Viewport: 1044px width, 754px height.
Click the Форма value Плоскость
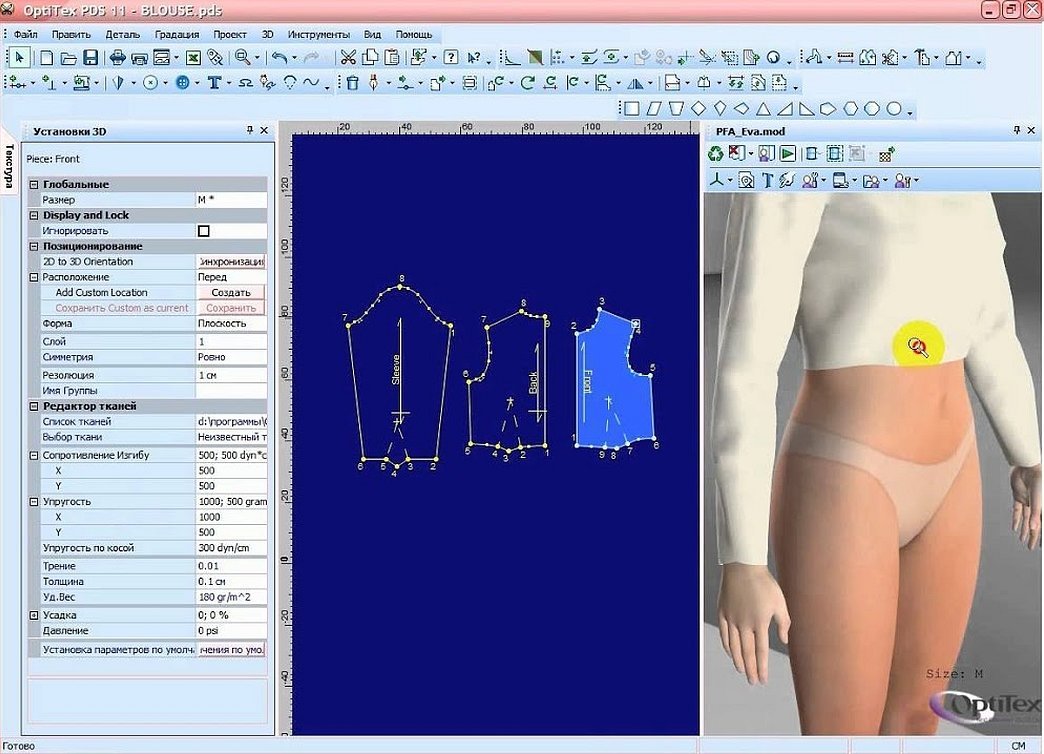tap(231, 324)
